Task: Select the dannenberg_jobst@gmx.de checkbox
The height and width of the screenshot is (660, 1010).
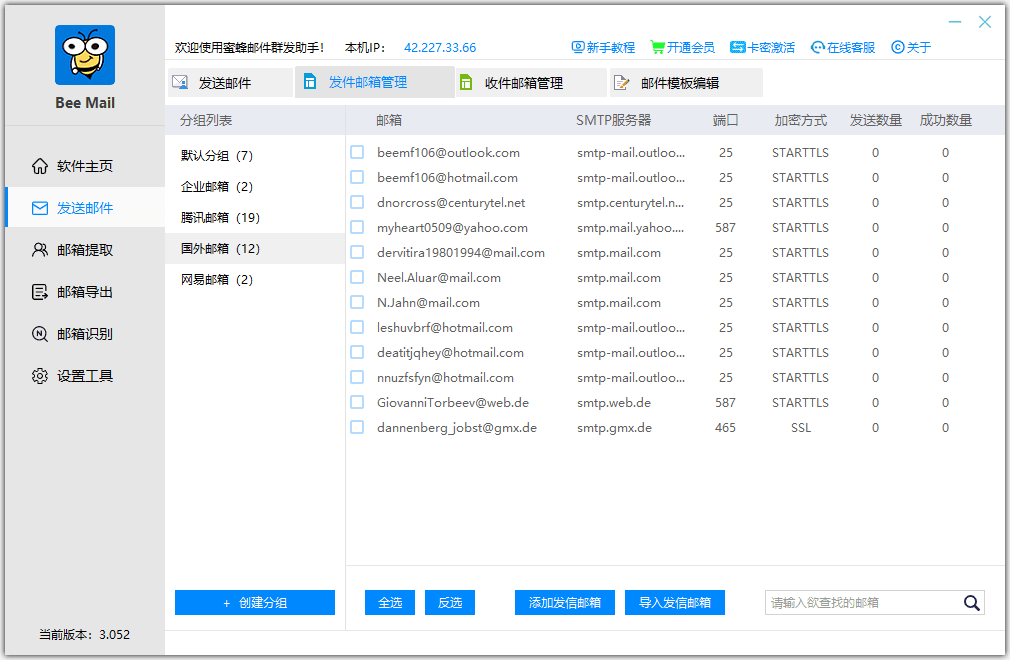Action: (x=357, y=427)
